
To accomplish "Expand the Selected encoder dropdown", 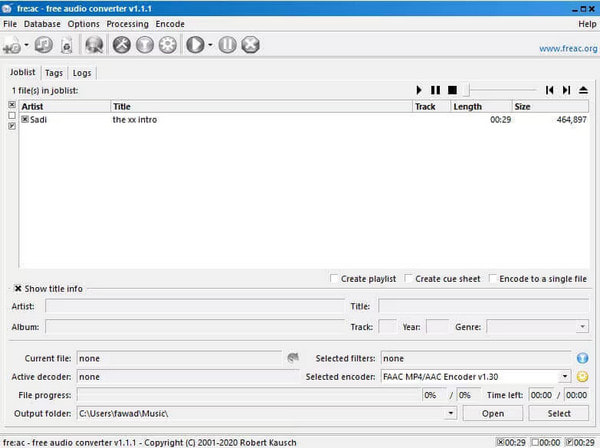I will (x=565, y=376).
